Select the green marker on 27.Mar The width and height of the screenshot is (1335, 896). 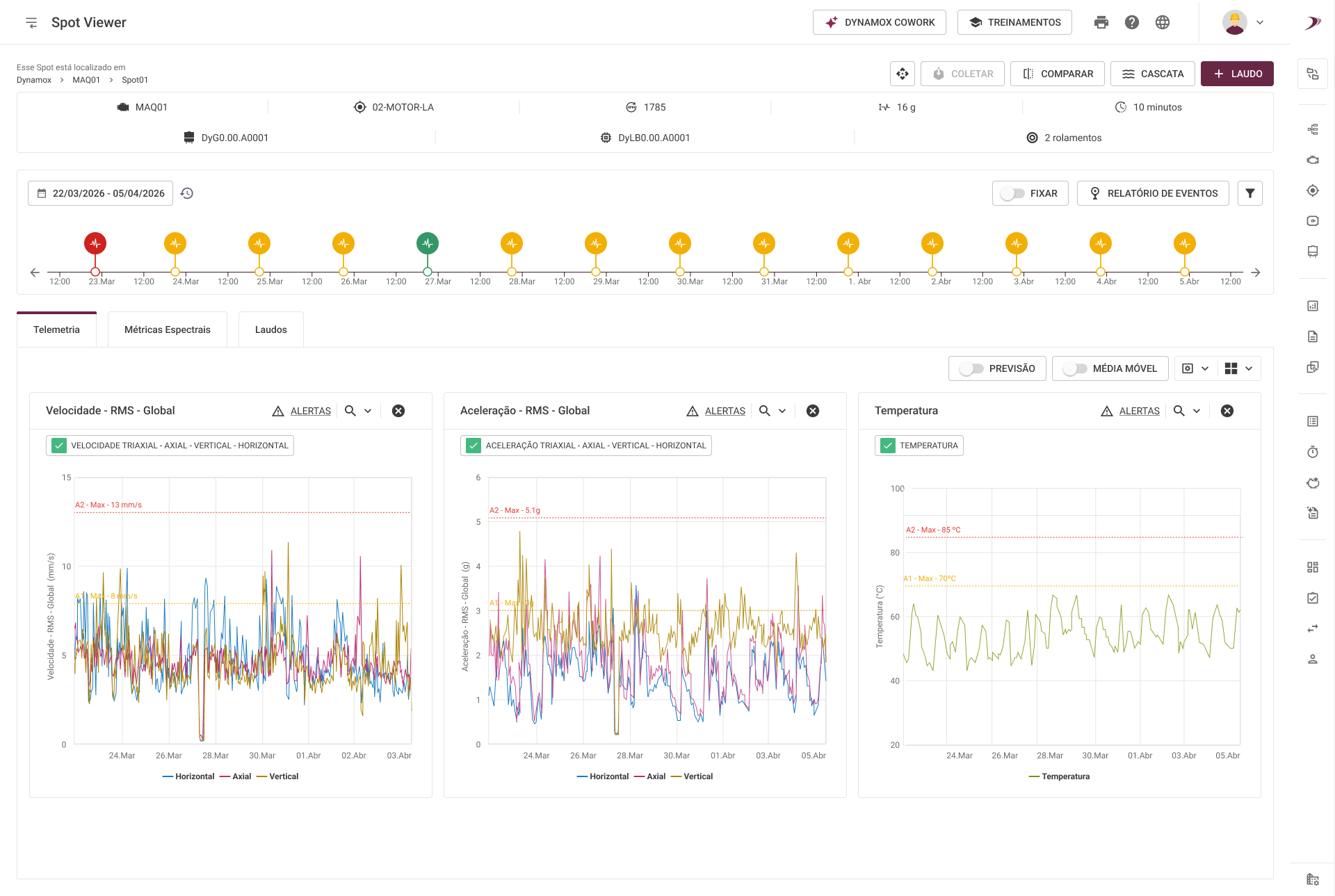(428, 243)
